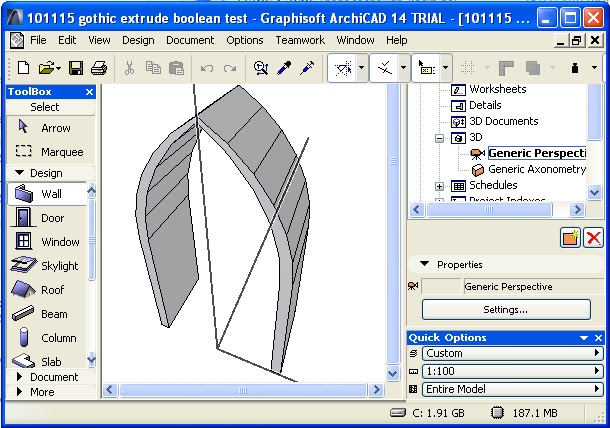
Task: Click the Paste clipboard icon
Action: point(176,68)
